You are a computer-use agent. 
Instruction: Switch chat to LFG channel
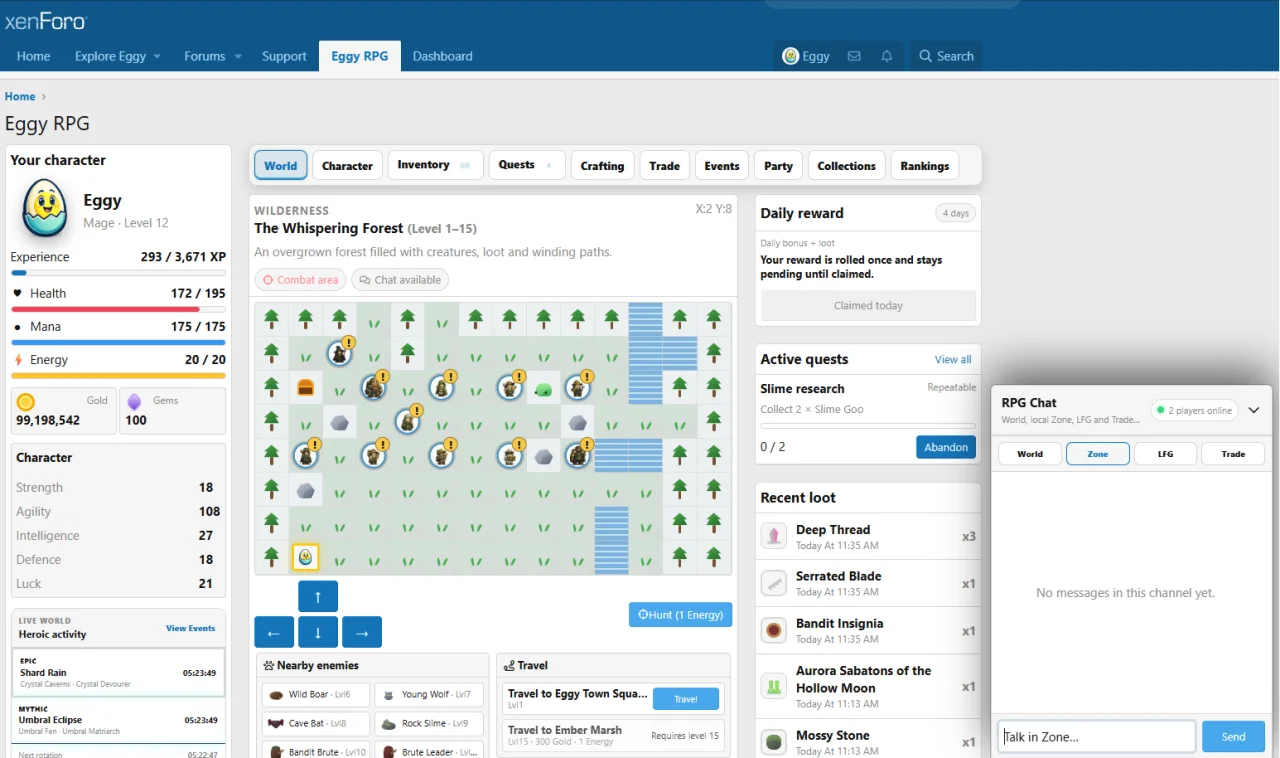1165,454
